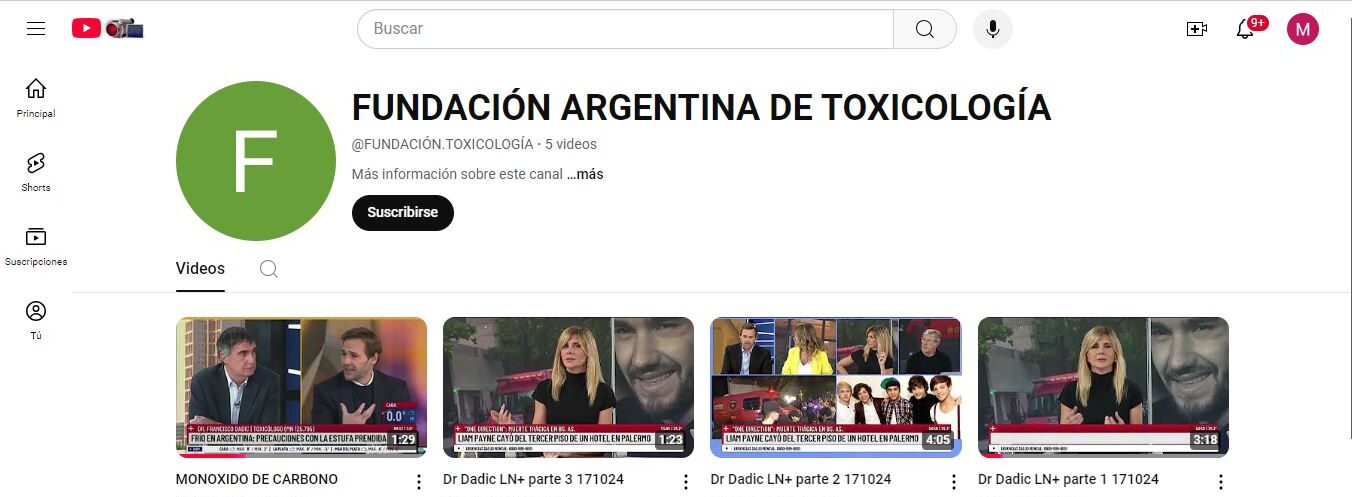Open the notifications bell
This screenshot has height=497, width=1352.
coord(1245,29)
